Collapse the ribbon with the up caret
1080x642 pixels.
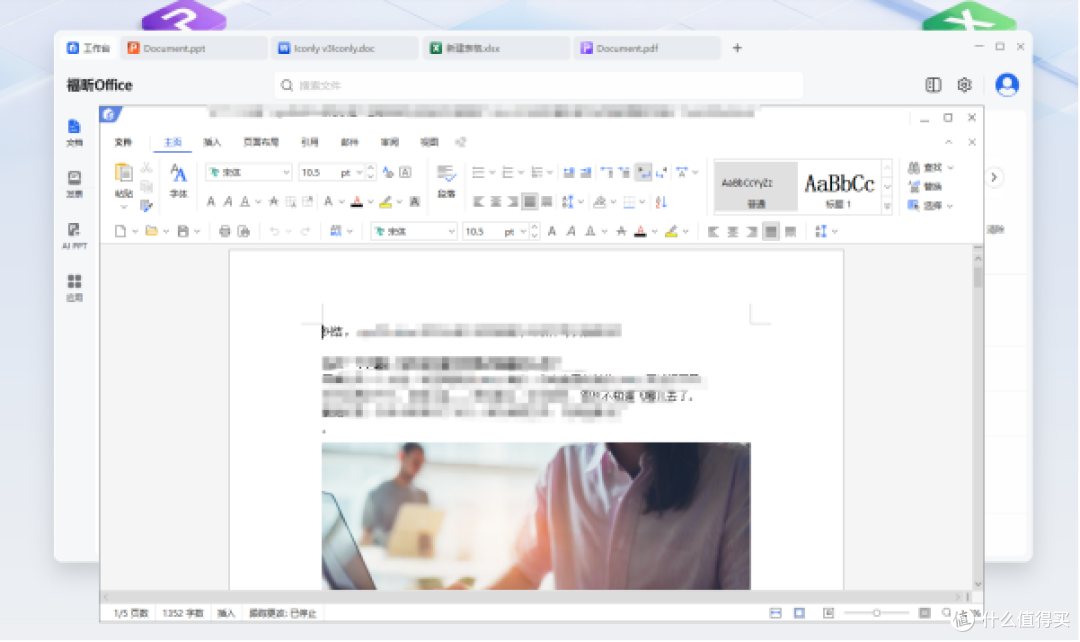point(949,142)
